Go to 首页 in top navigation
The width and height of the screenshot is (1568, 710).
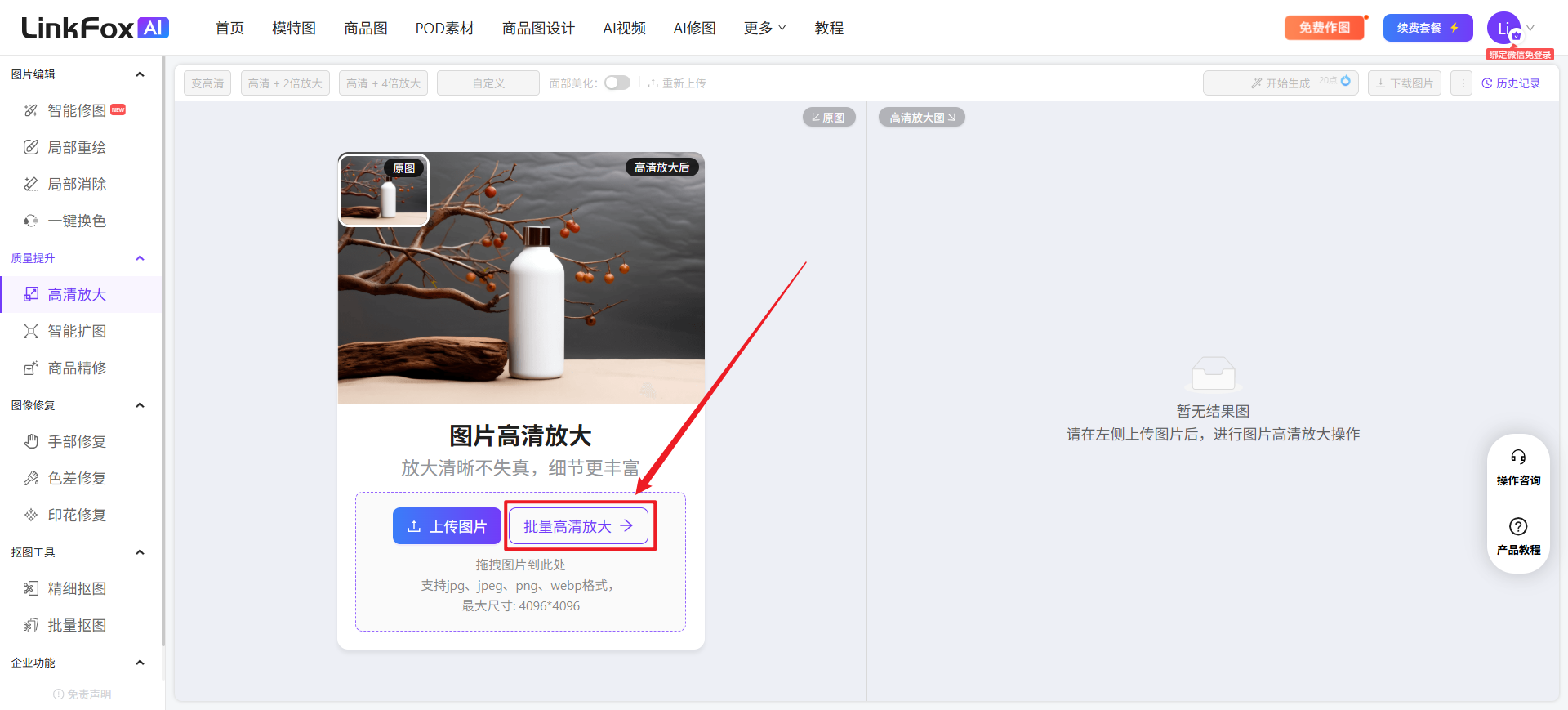coord(229,28)
